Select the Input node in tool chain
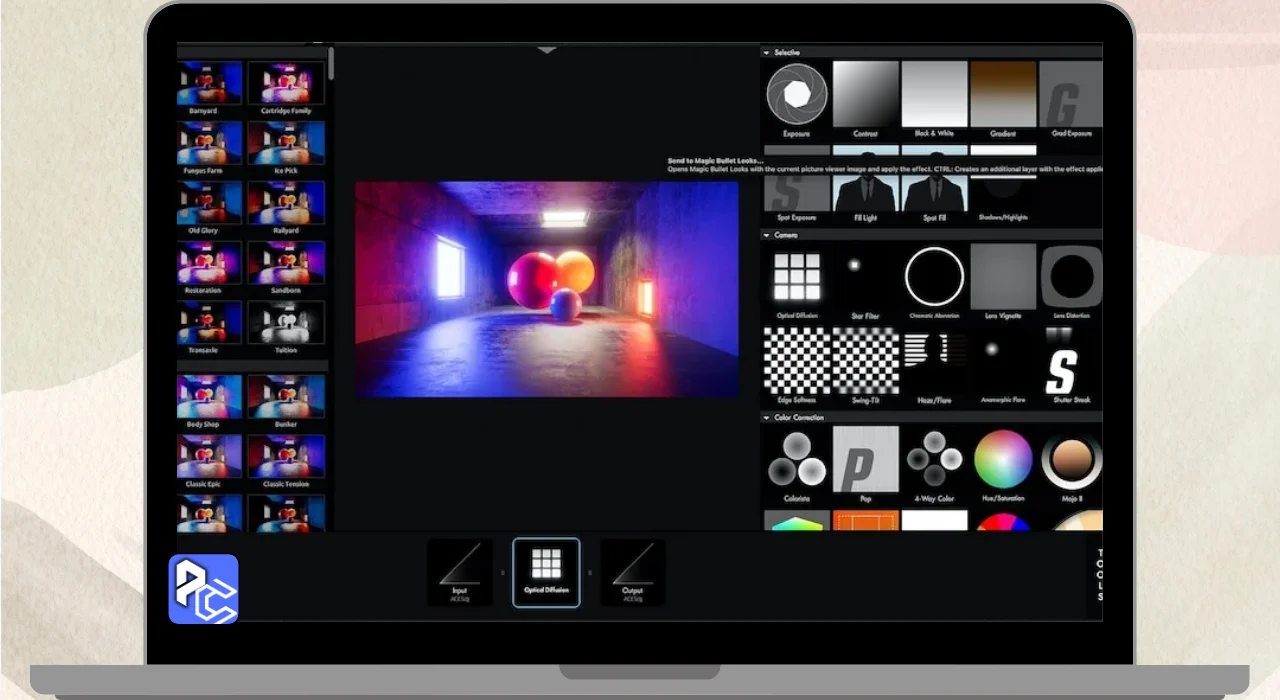1280x700 pixels. pos(460,572)
